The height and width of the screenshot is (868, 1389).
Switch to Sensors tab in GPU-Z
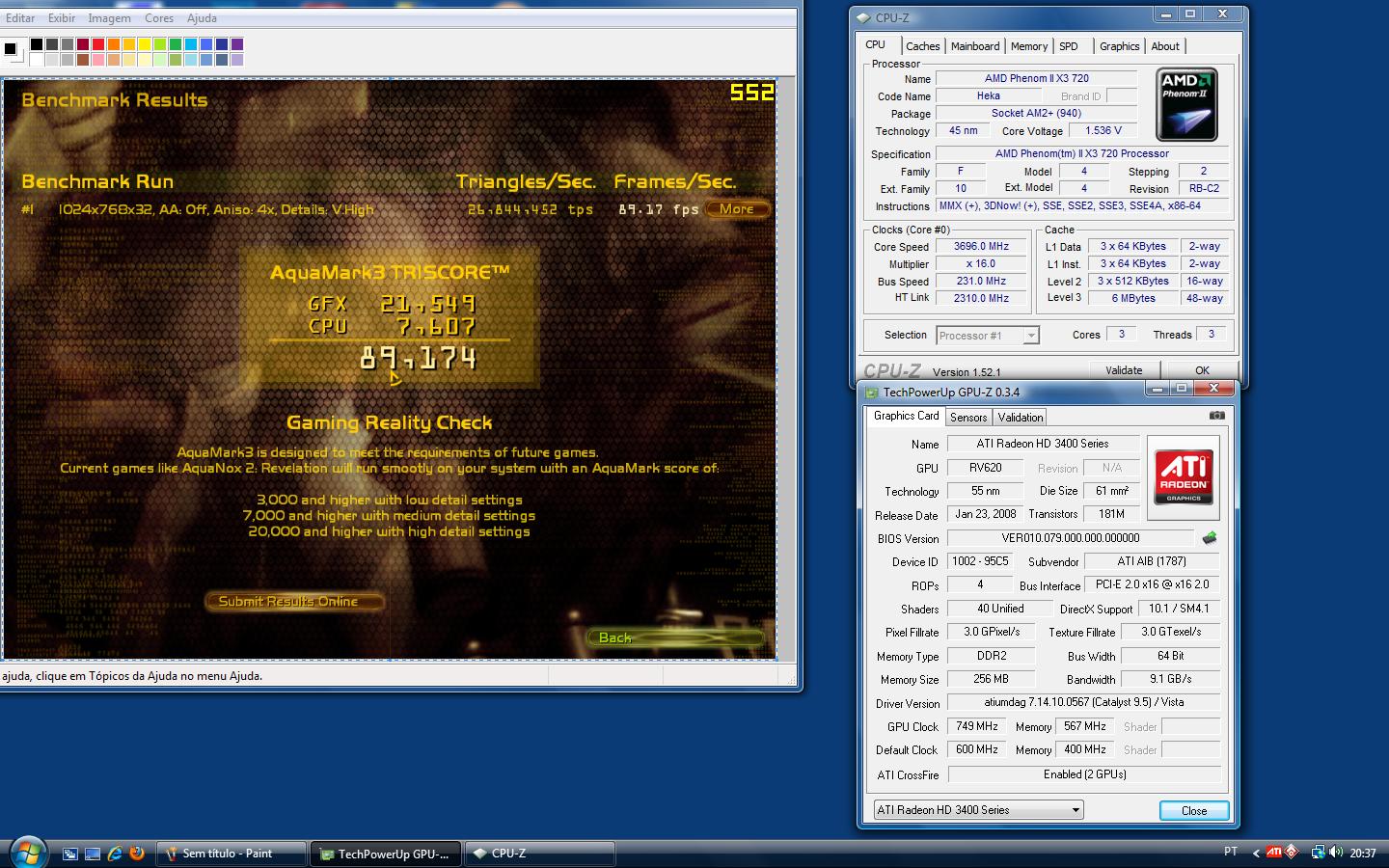(968, 418)
